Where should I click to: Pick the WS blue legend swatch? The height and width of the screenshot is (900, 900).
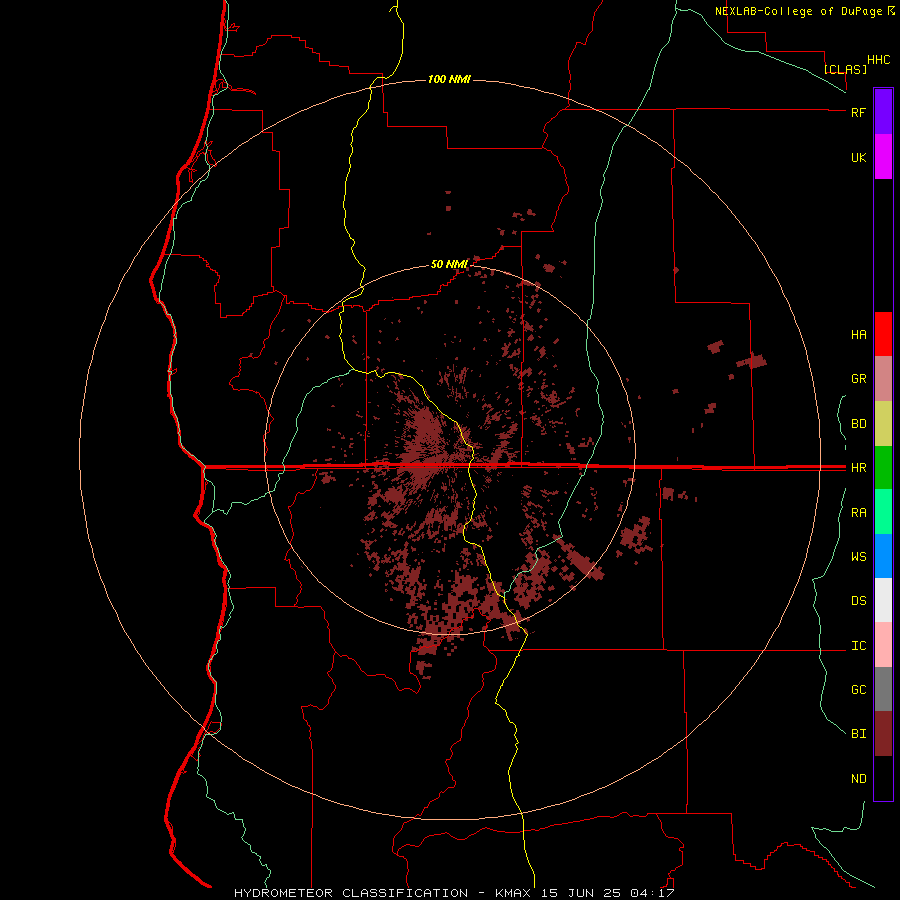tap(883, 556)
